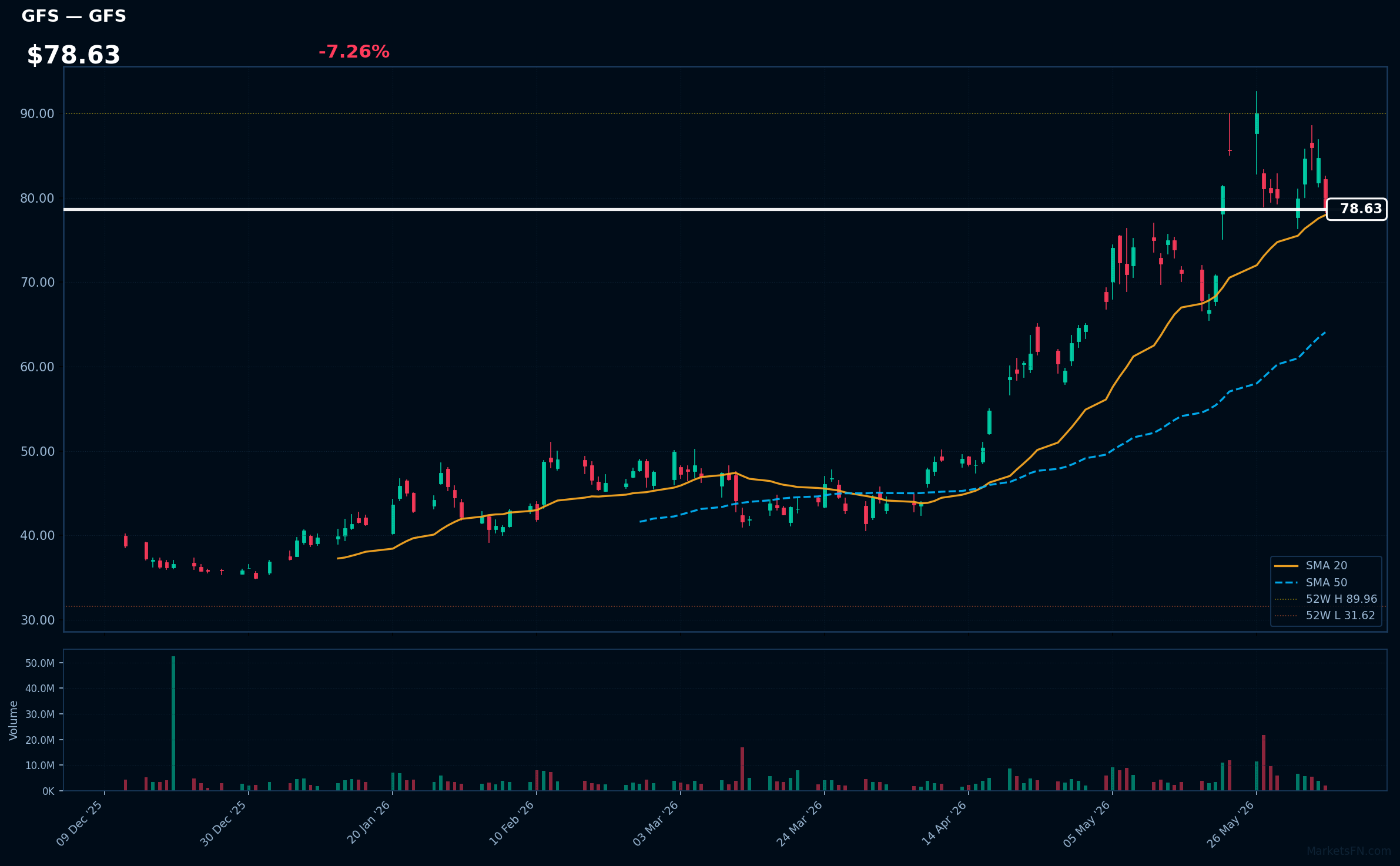Click the 50.00 price axis label

38,452
